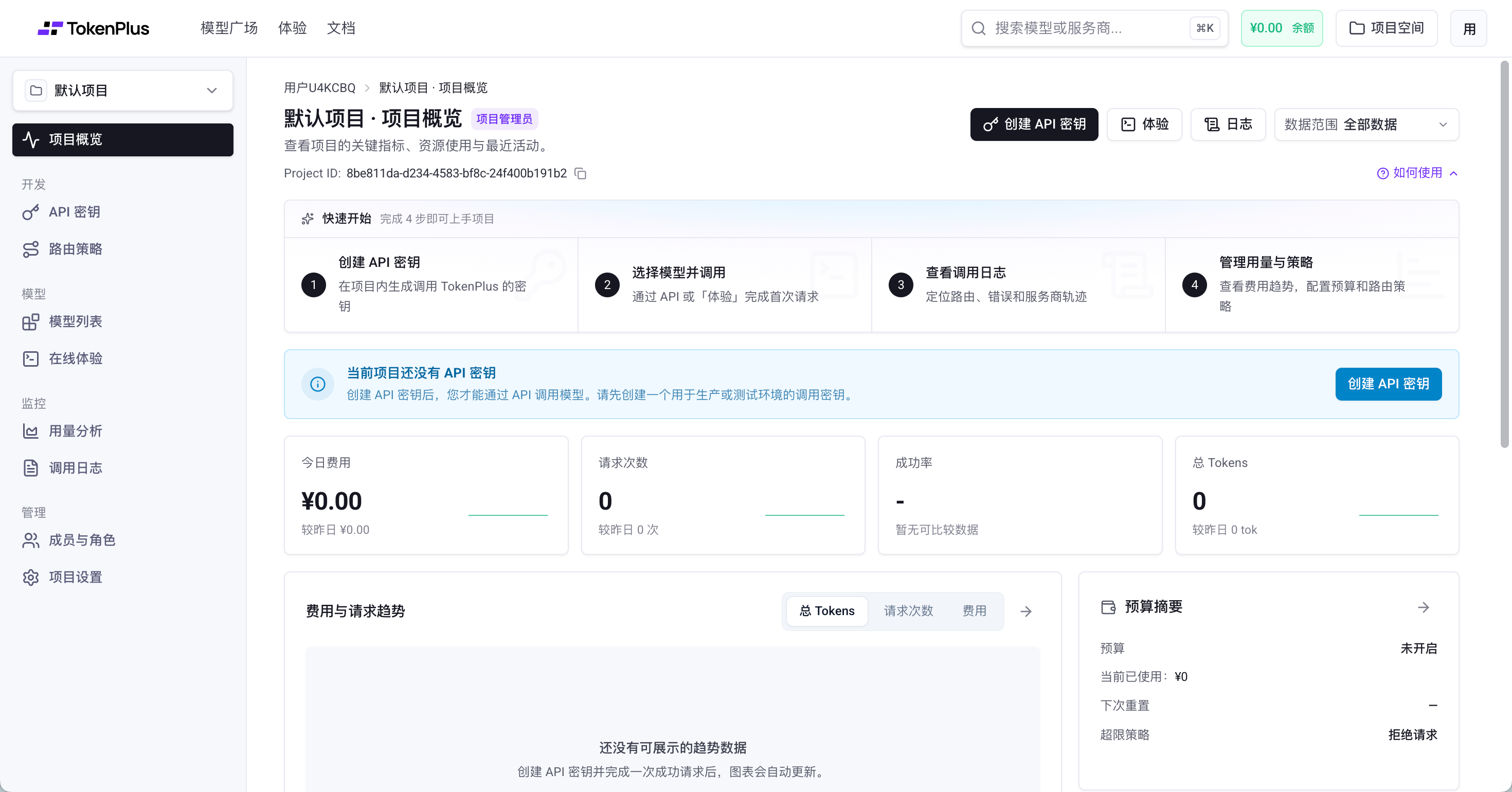Click the API 密钥 key icon in sidebar
Screen dimensions: 1512x792
[x=30, y=212]
